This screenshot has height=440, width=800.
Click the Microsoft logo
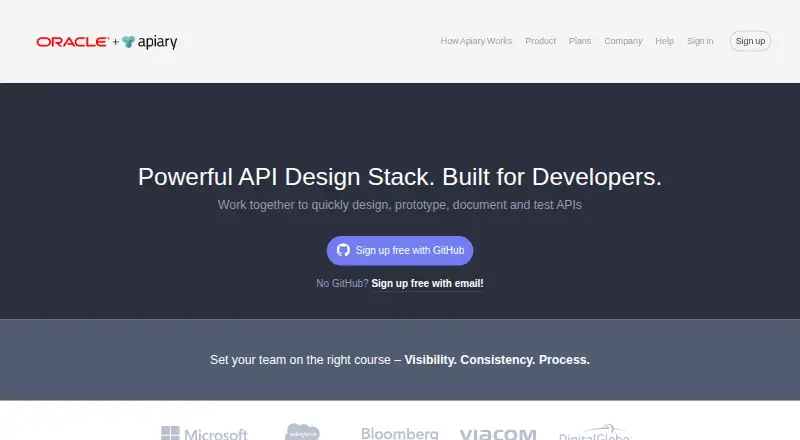(204, 433)
